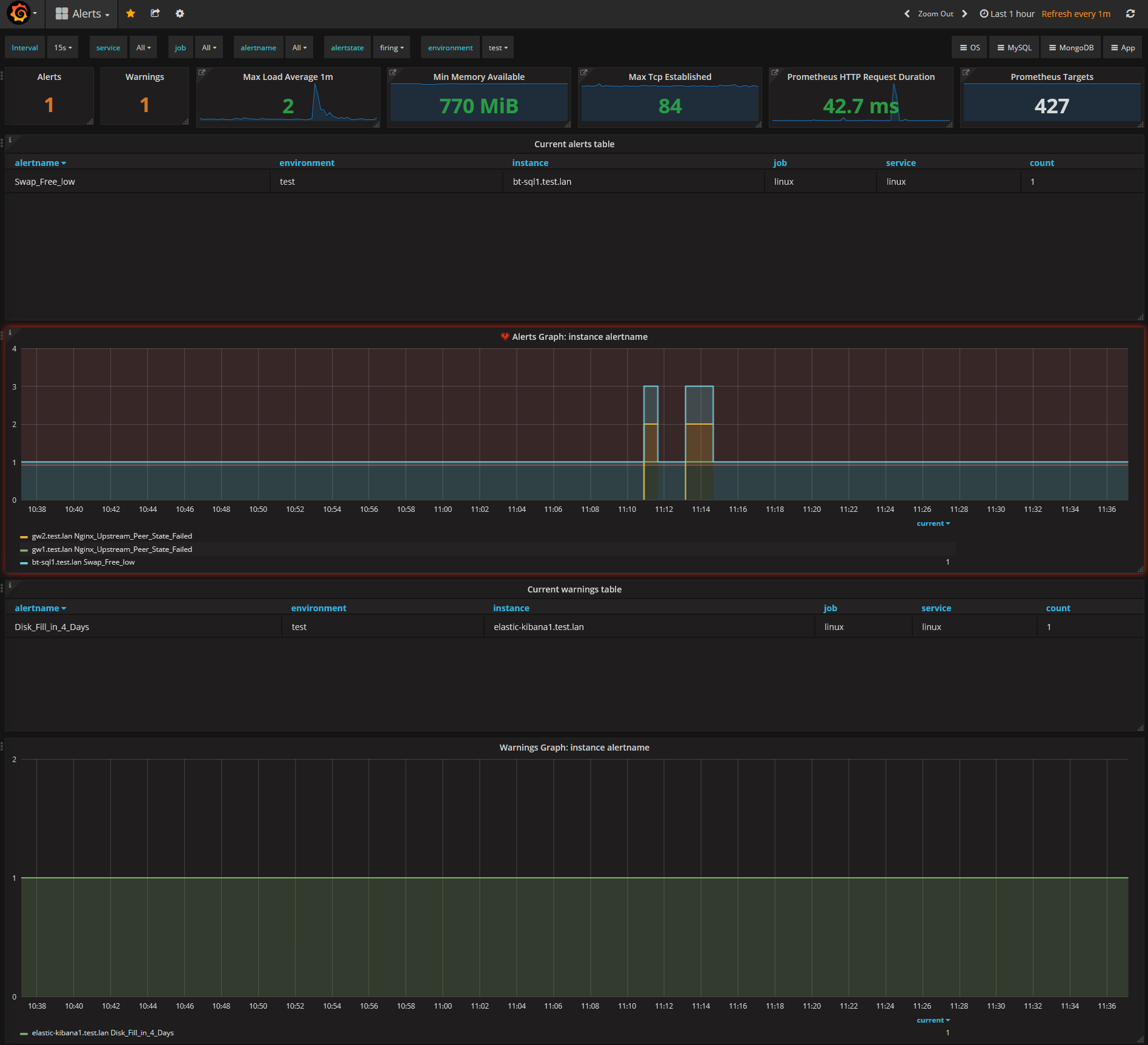The width and height of the screenshot is (1148, 1045).
Task: Open the MongoDB dashboards menu
Action: click(x=1071, y=48)
